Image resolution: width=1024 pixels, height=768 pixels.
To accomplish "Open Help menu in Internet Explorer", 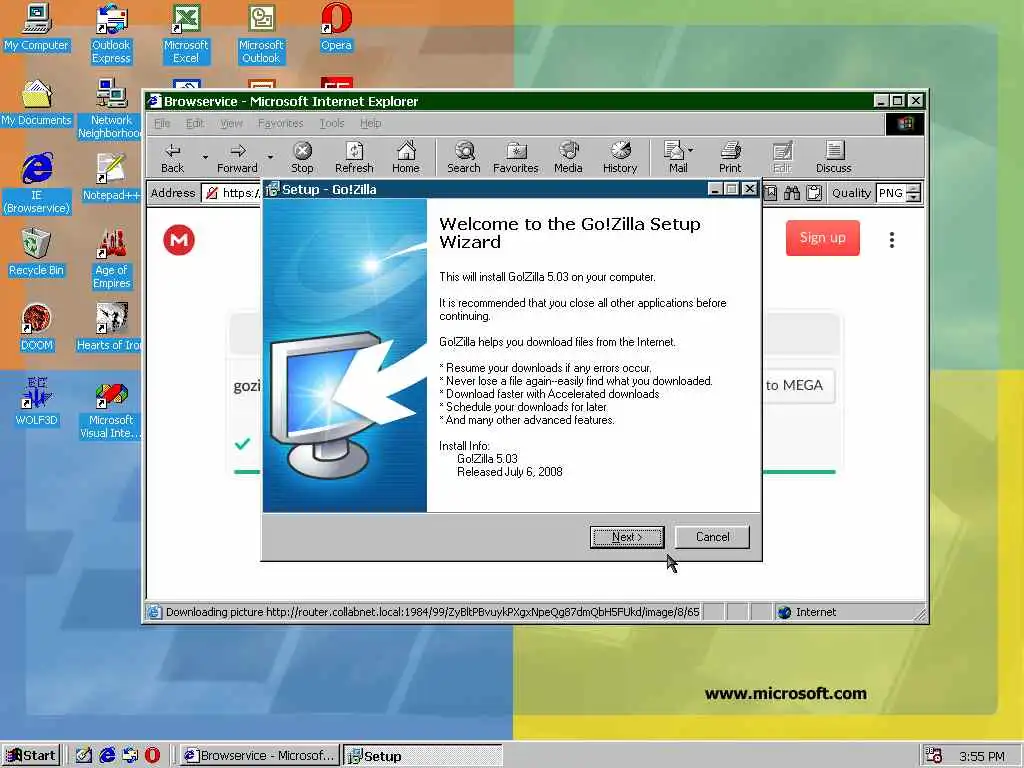I will coord(370,123).
